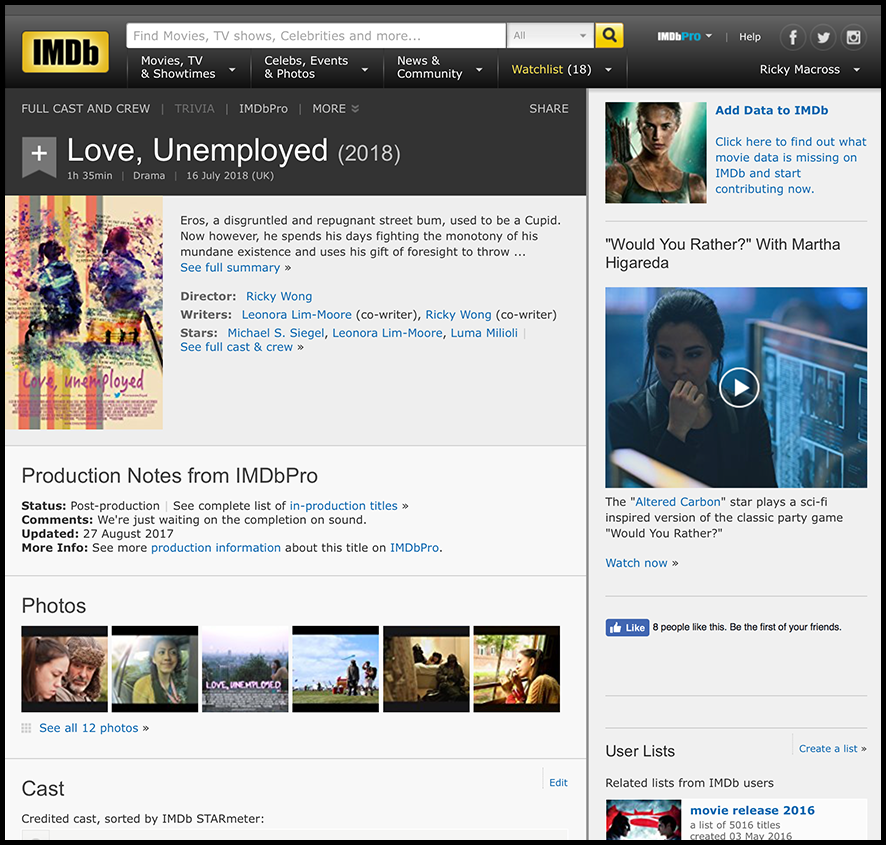Image resolution: width=886 pixels, height=845 pixels.
Task: Click the IMDb logo
Action: coord(66,52)
